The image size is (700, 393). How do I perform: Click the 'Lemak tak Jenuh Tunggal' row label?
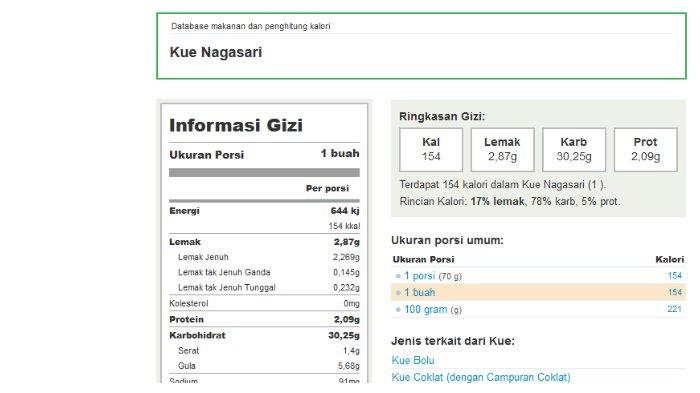pos(227,288)
